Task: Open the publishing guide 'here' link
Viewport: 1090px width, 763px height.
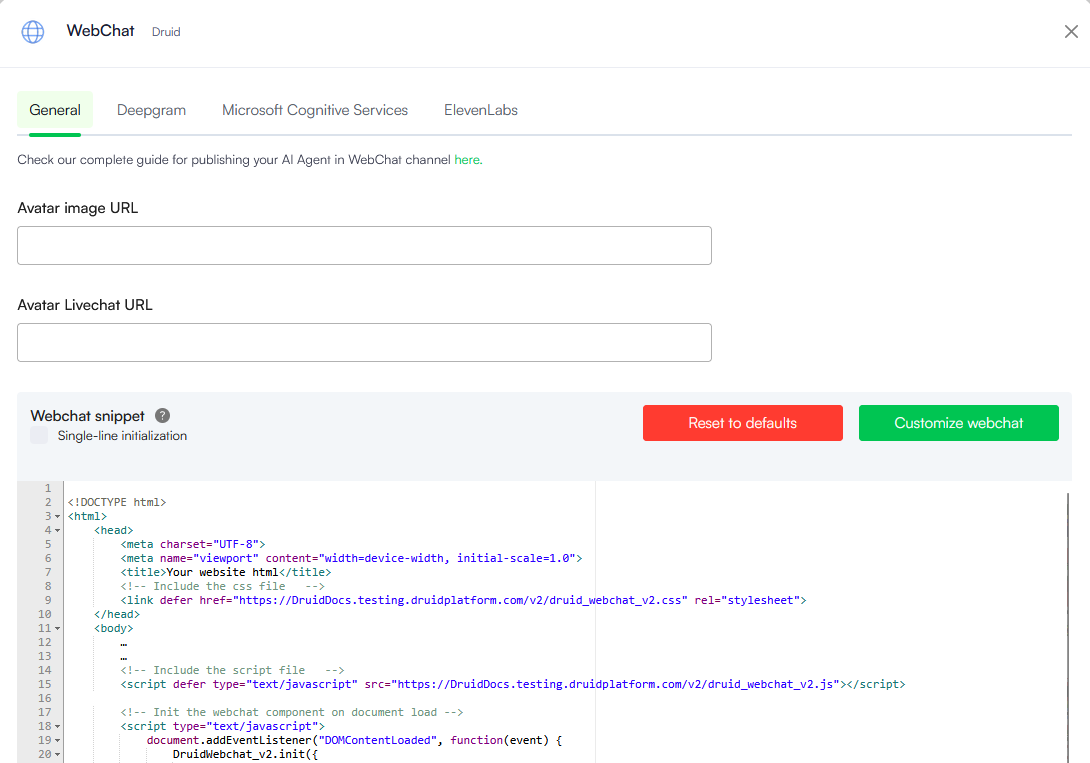Action: tap(467, 160)
